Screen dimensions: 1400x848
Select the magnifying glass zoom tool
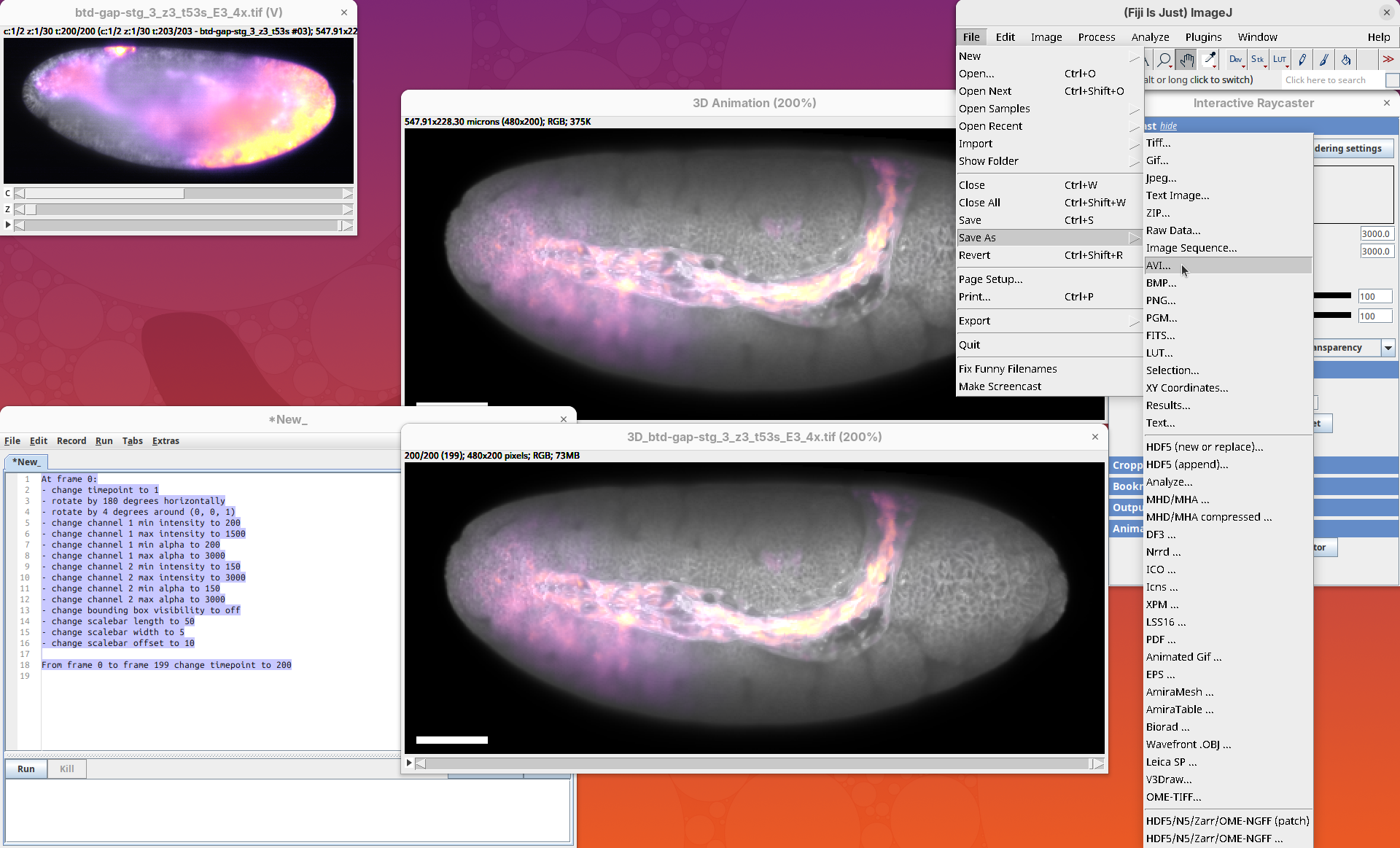tap(1164, 60)
